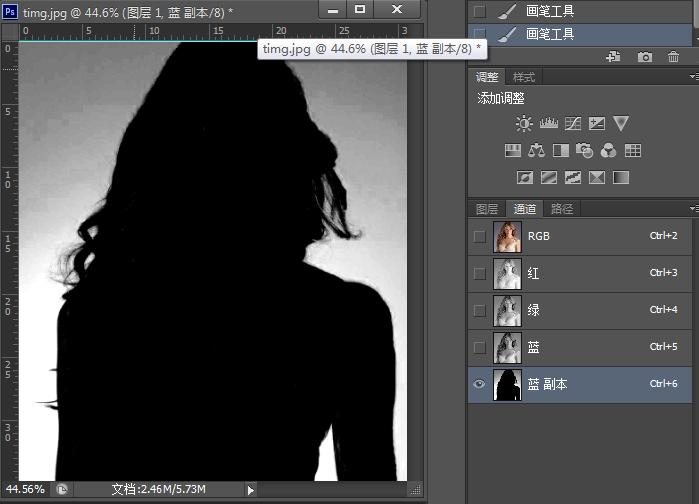Add an Invert adjustment
Screen dimensions: 699x504
[525, 178]
